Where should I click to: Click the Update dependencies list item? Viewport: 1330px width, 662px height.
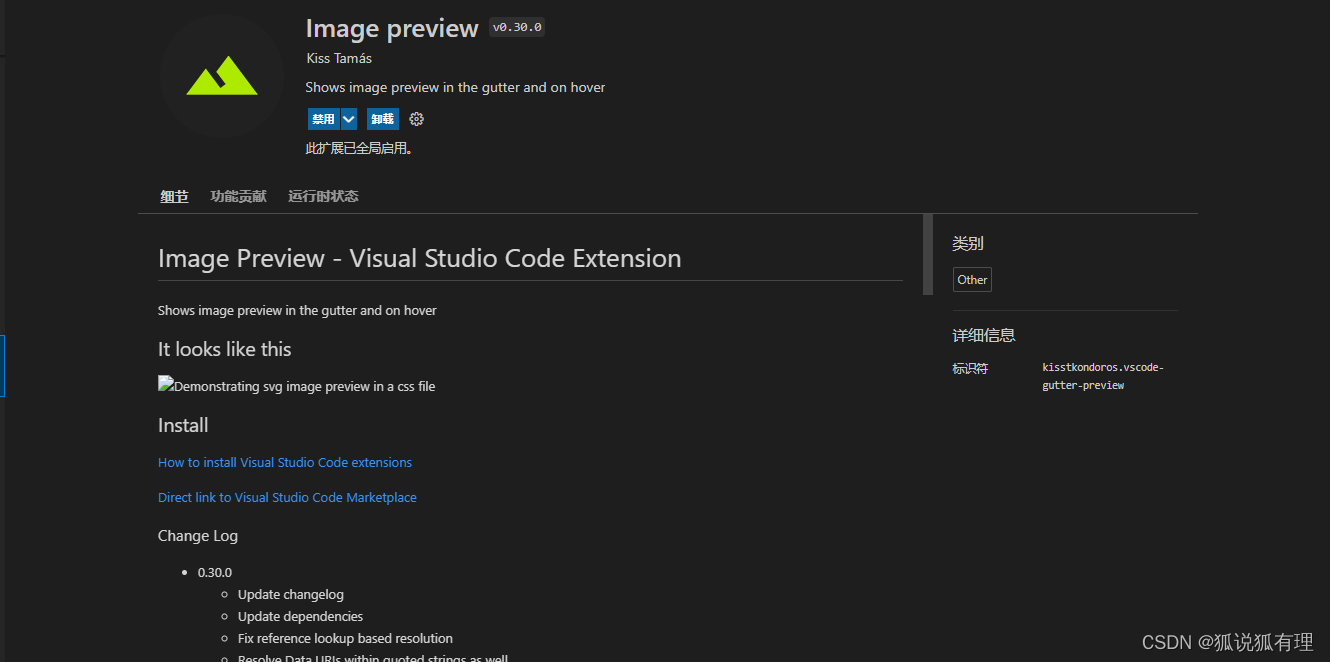click(x=300, y=616)
